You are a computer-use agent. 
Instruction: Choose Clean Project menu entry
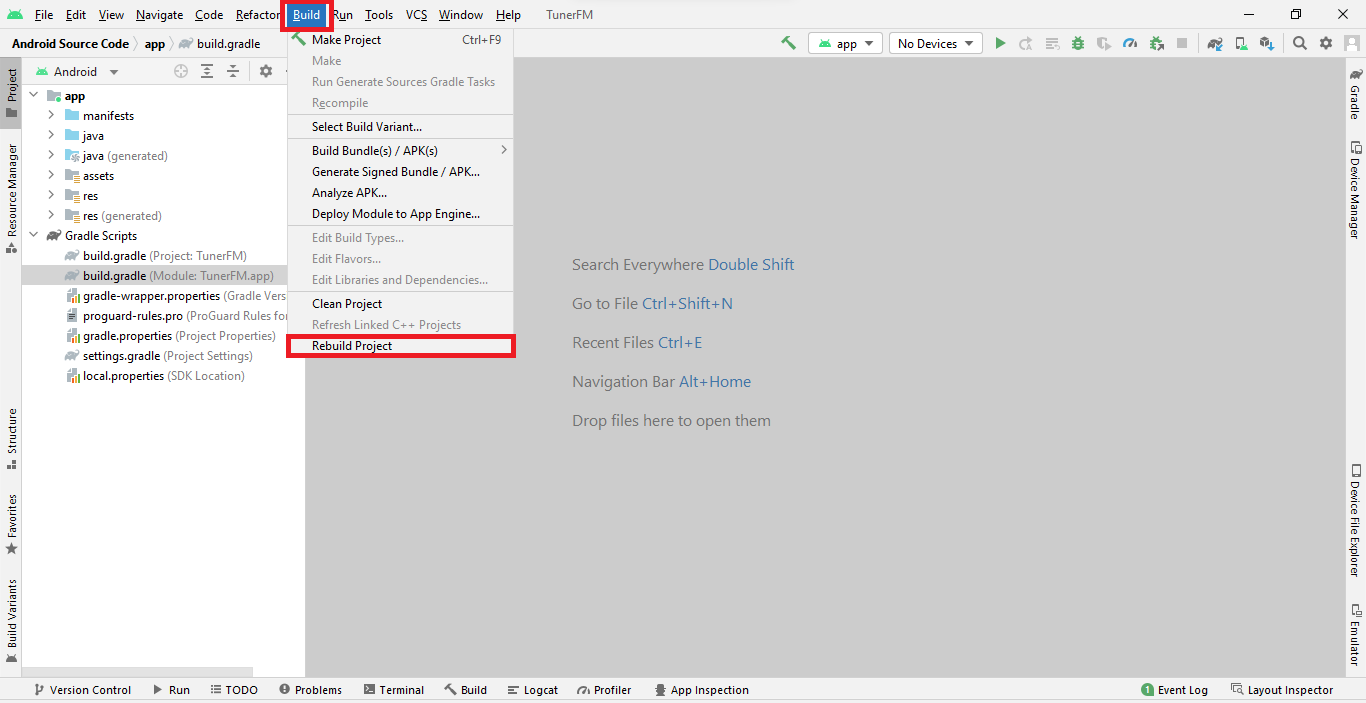click(x=347, y=304)
